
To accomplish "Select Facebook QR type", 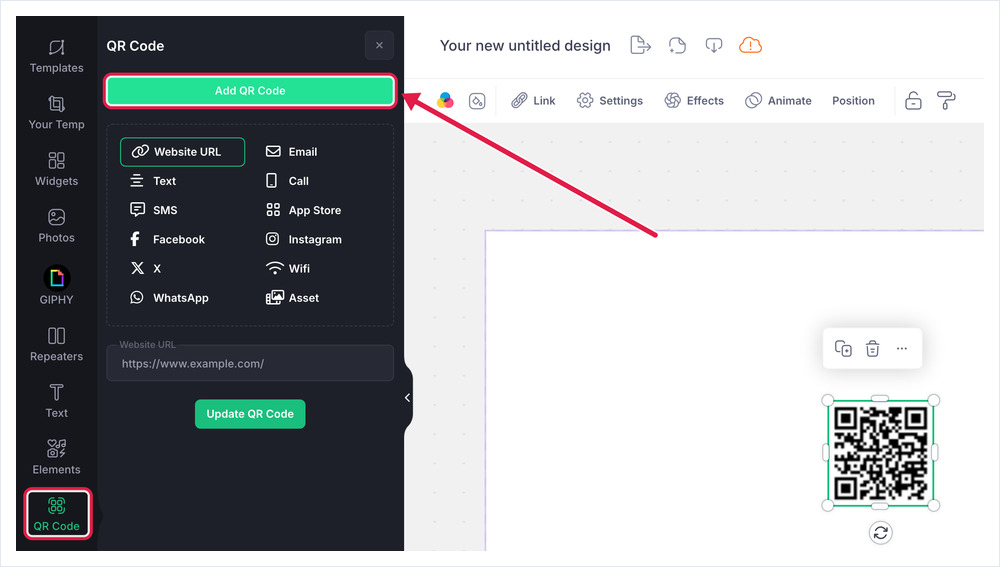I will pos(167,239).
